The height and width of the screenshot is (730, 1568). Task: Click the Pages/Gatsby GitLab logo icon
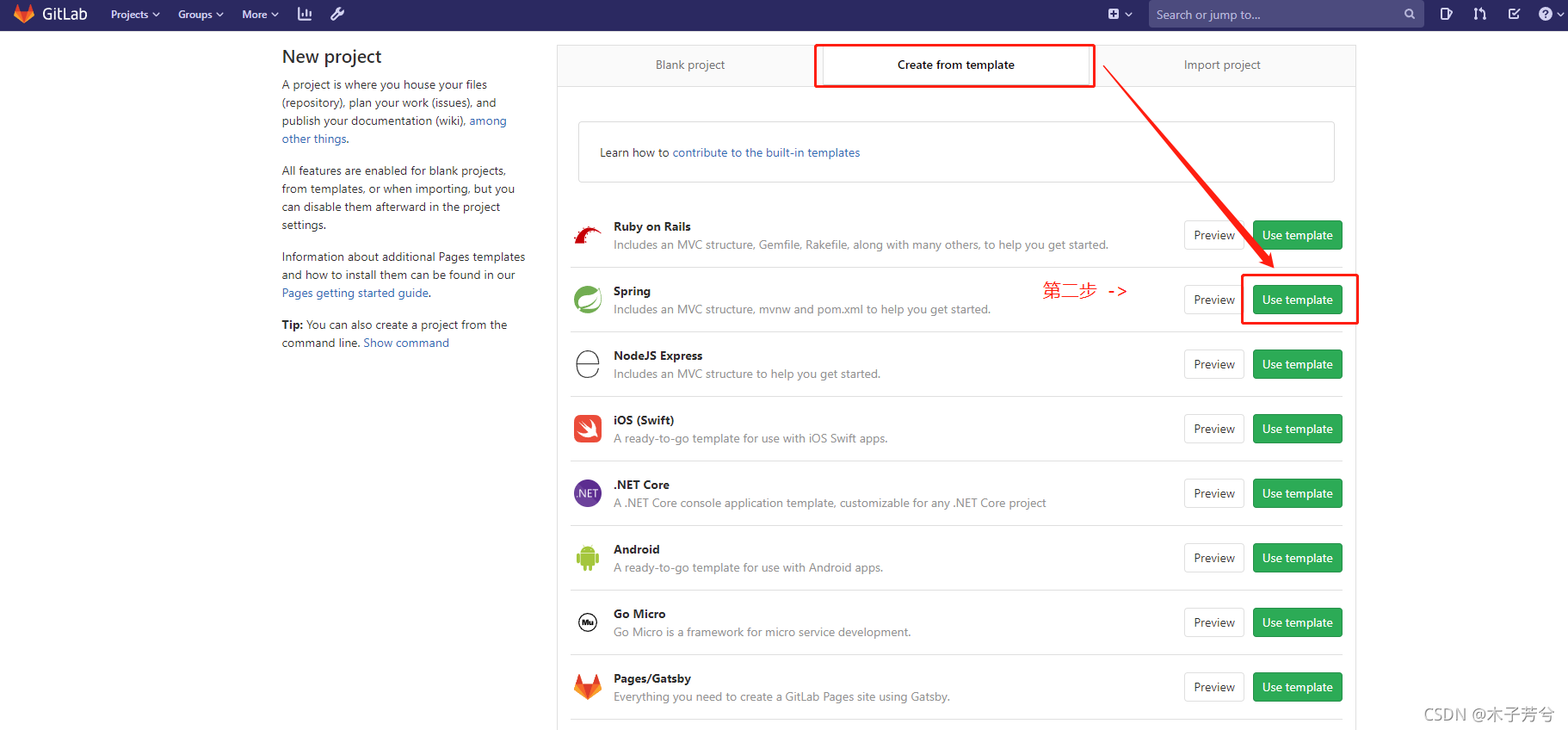pos(588,687)
